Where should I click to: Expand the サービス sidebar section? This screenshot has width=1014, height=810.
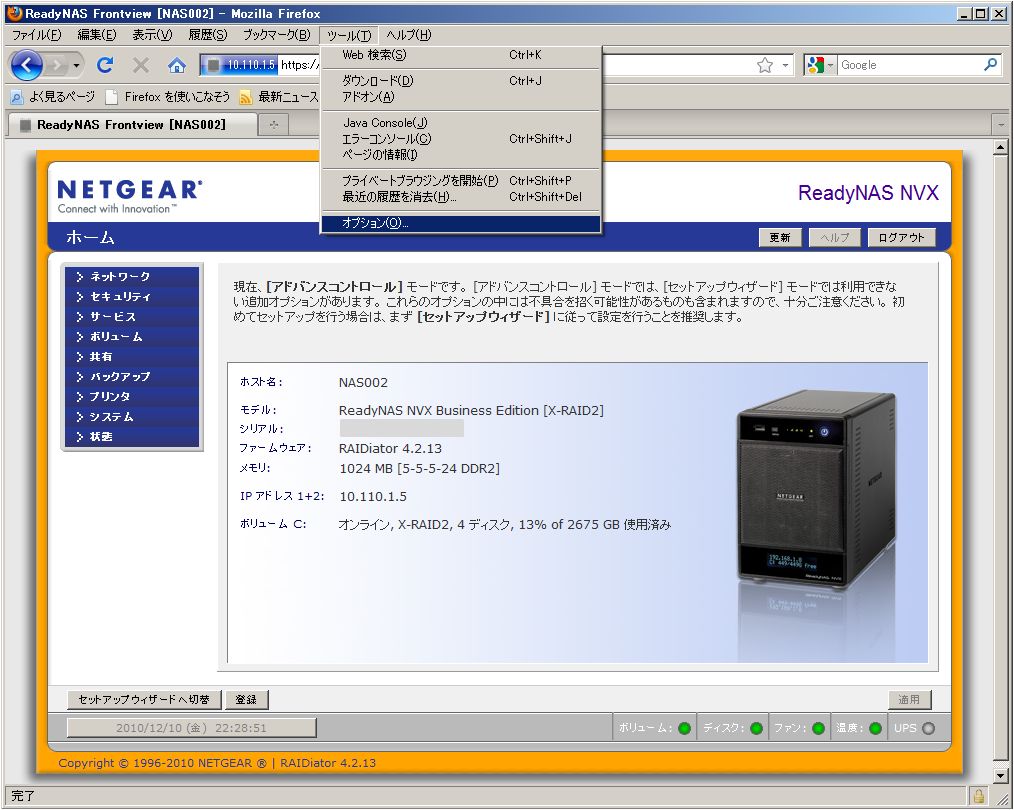click(x=132, y=317)
